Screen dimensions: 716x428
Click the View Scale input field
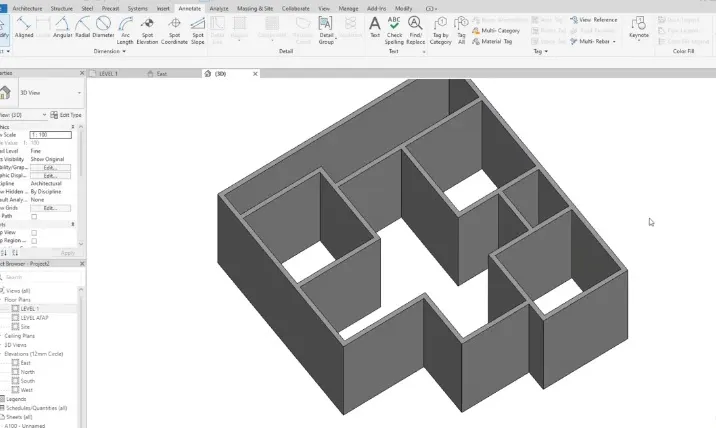pyautogui.click(x=50, y=134)
